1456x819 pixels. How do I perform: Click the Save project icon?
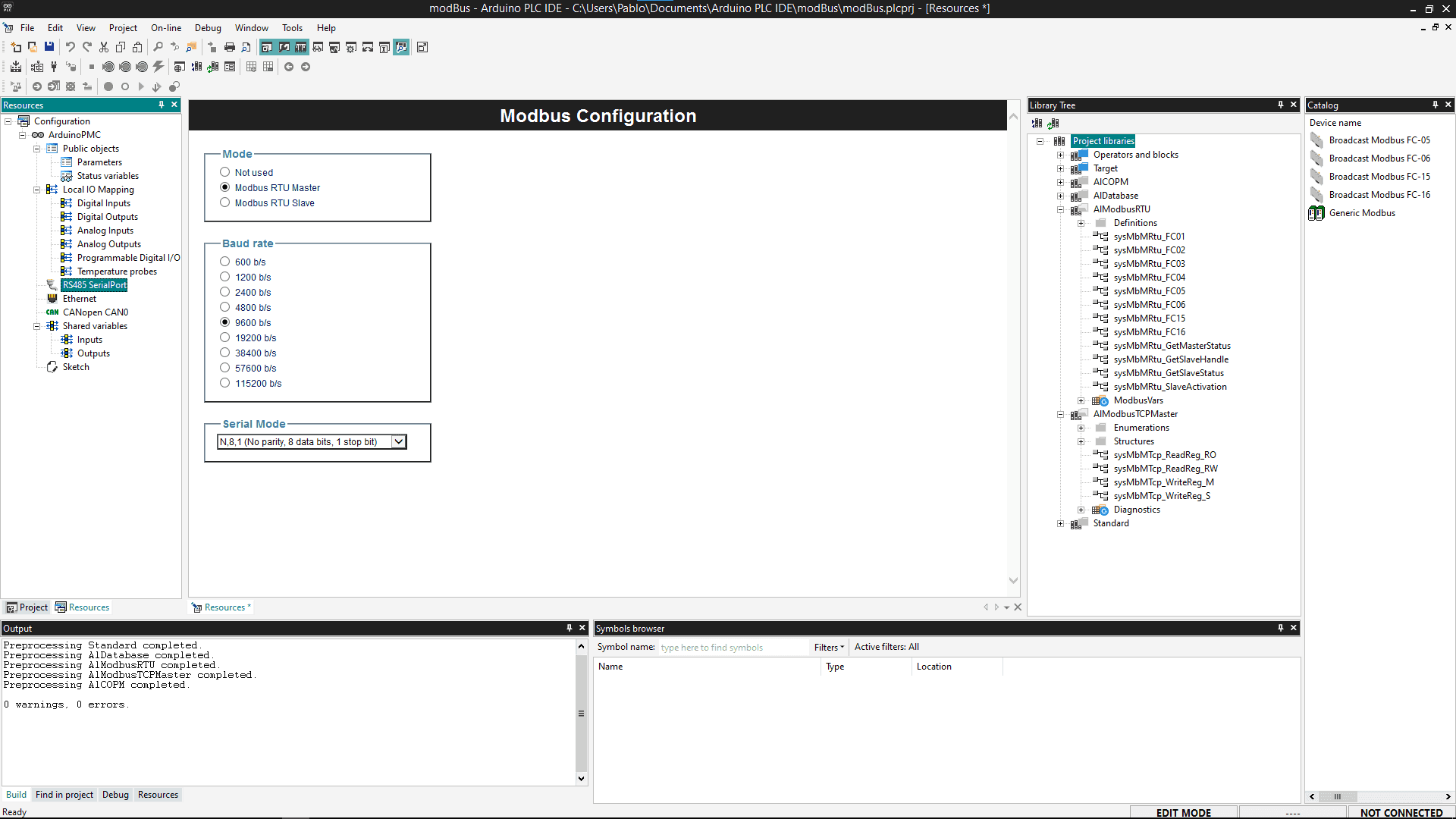(49, 47)
